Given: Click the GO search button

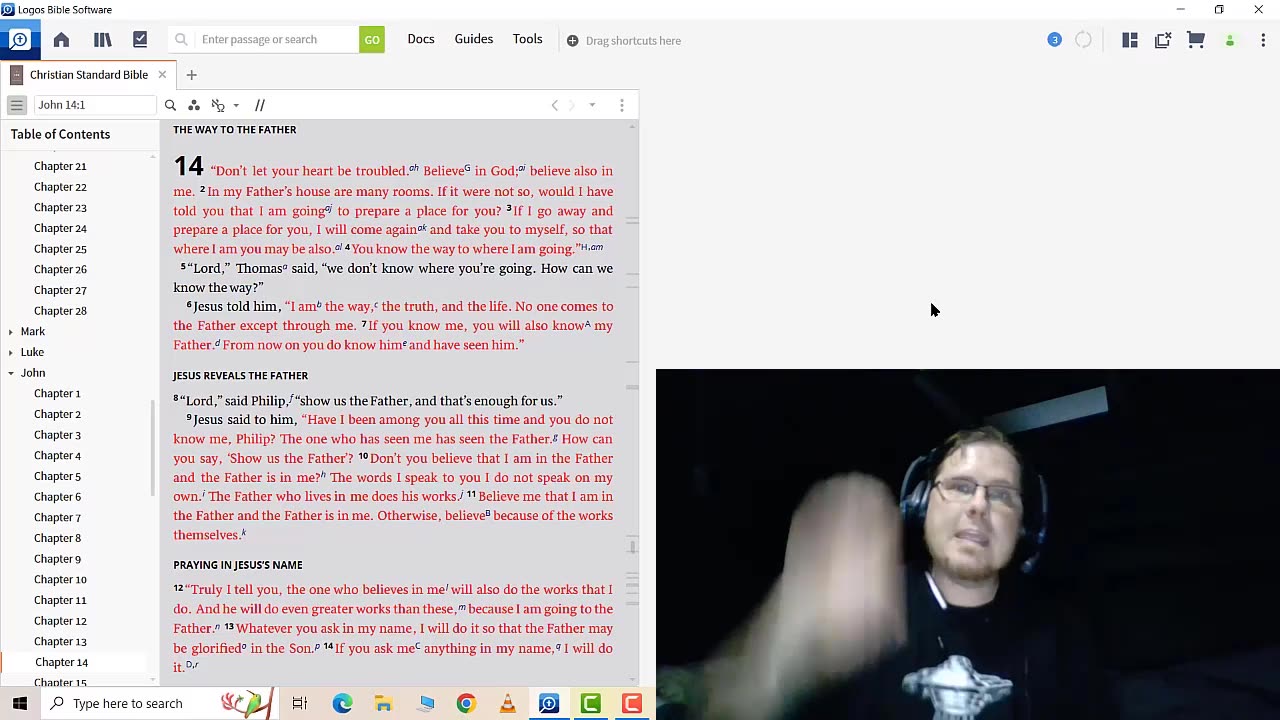Looking at the screenshot, I should (372, 40).
